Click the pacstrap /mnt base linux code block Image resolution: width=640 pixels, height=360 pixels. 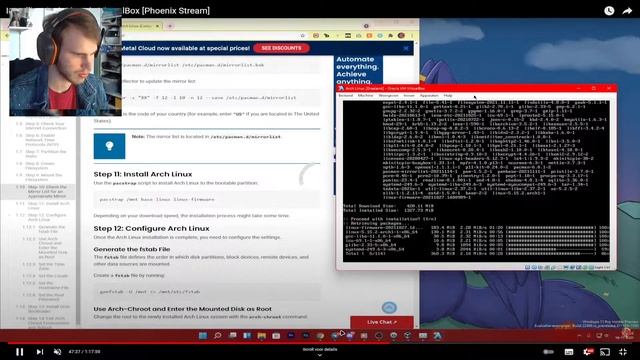[x=207, y=200]
